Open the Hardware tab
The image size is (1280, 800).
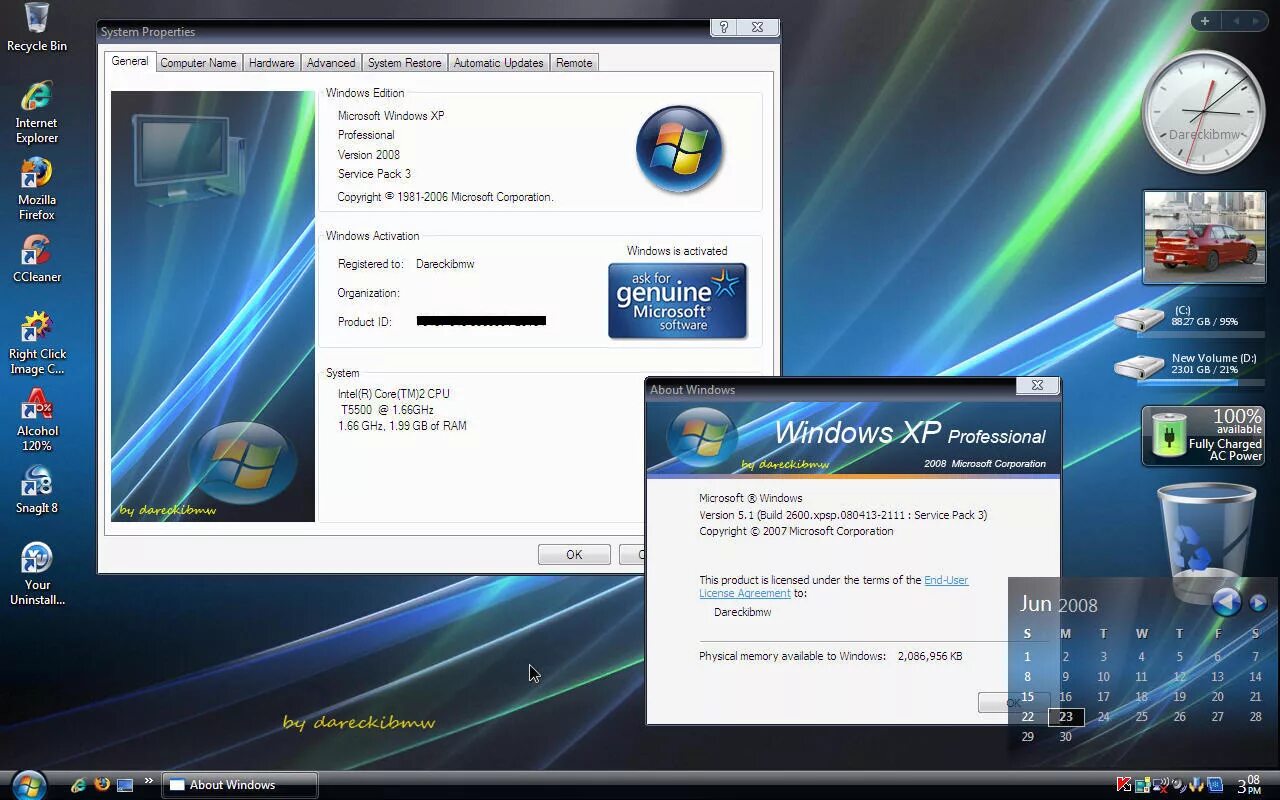pos(271,62)
